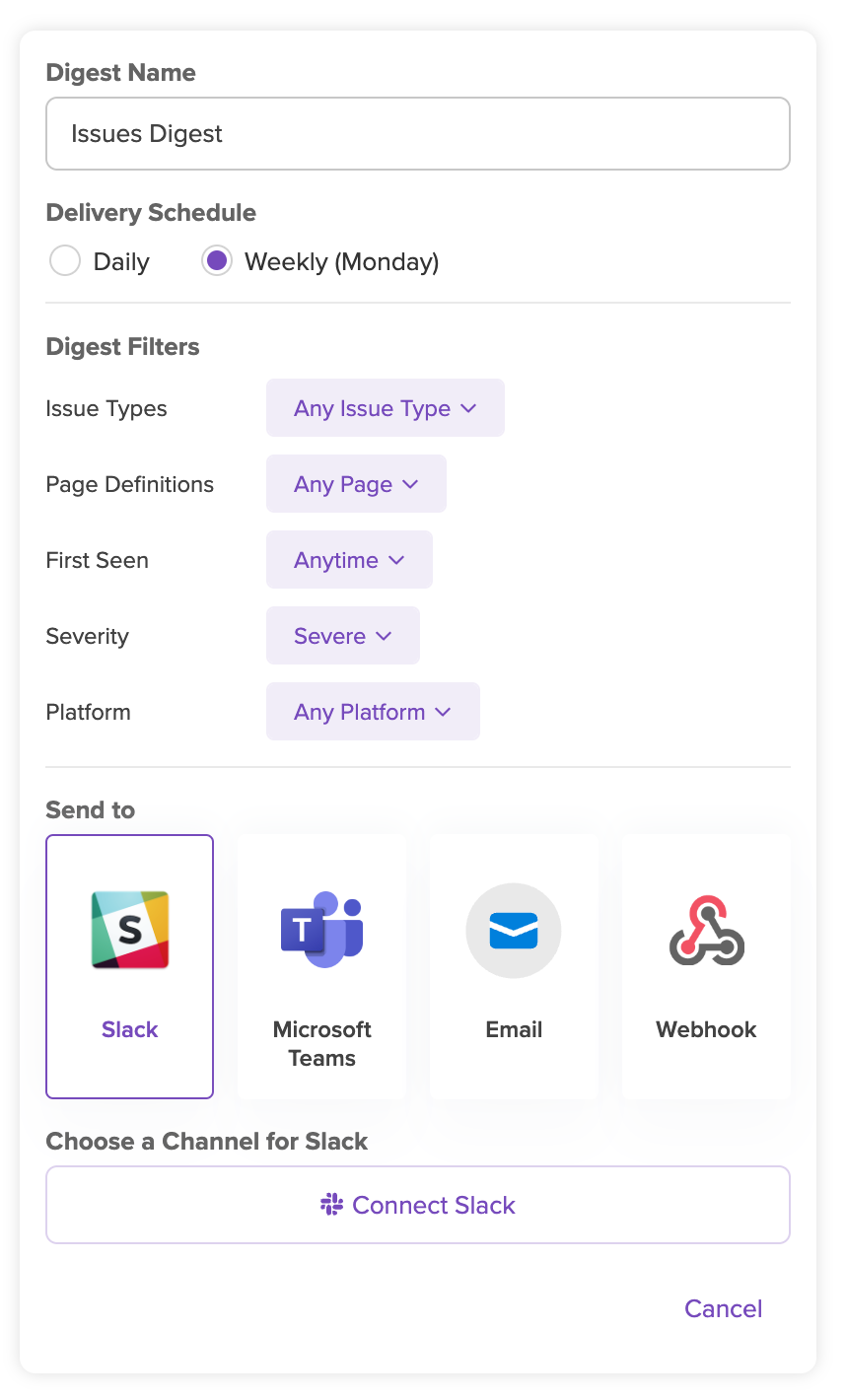Click the Slack icon inside Connect Slack
The height and width of the screenshot is (1400, 846).
(x=331, y=1205)
